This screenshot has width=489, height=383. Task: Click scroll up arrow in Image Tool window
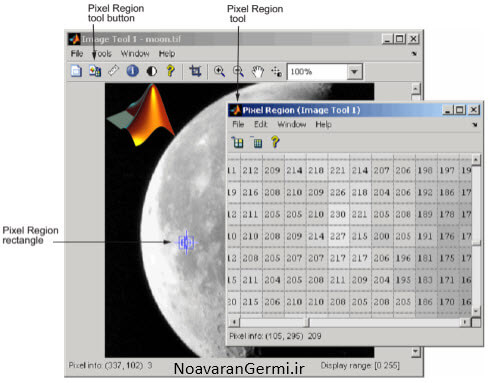pos(415,89)
